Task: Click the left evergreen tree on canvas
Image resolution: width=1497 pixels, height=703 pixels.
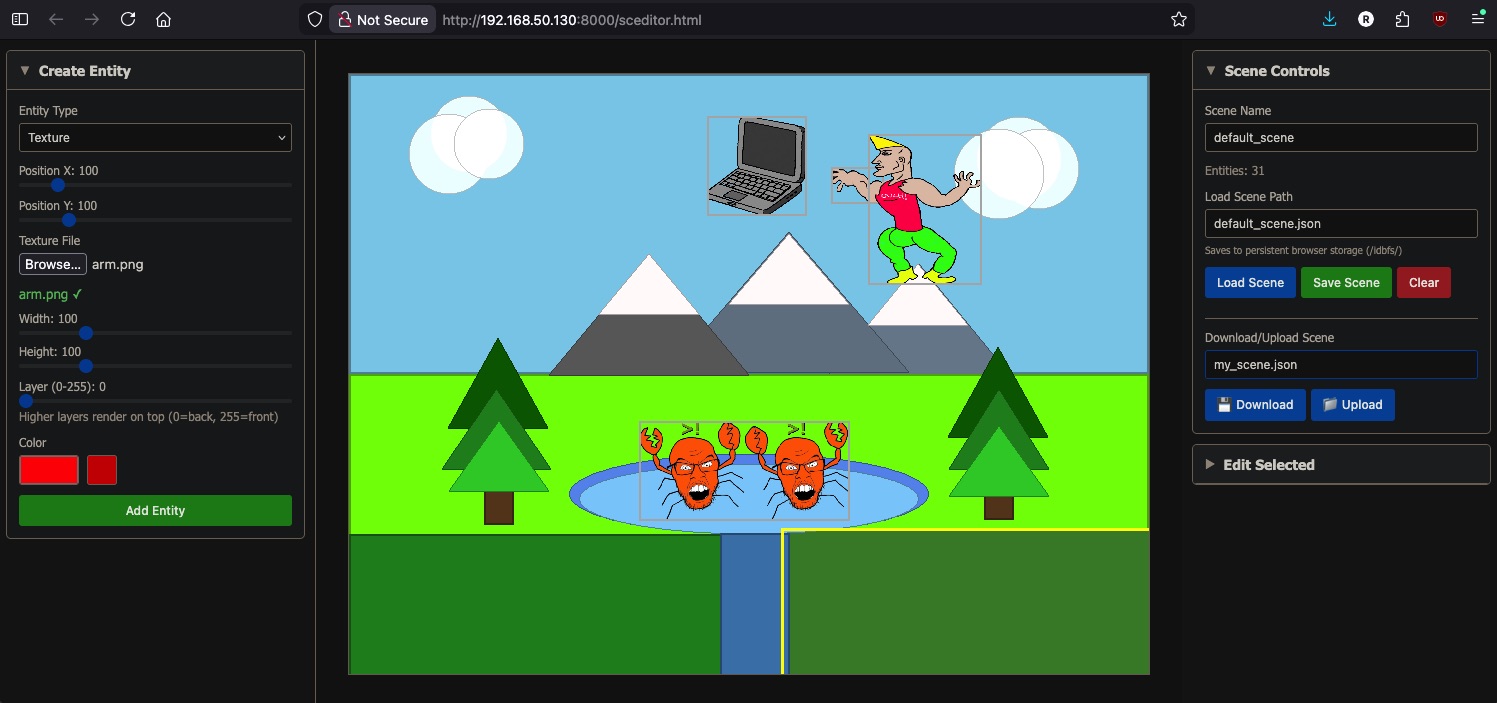Action: pos(498,431)
